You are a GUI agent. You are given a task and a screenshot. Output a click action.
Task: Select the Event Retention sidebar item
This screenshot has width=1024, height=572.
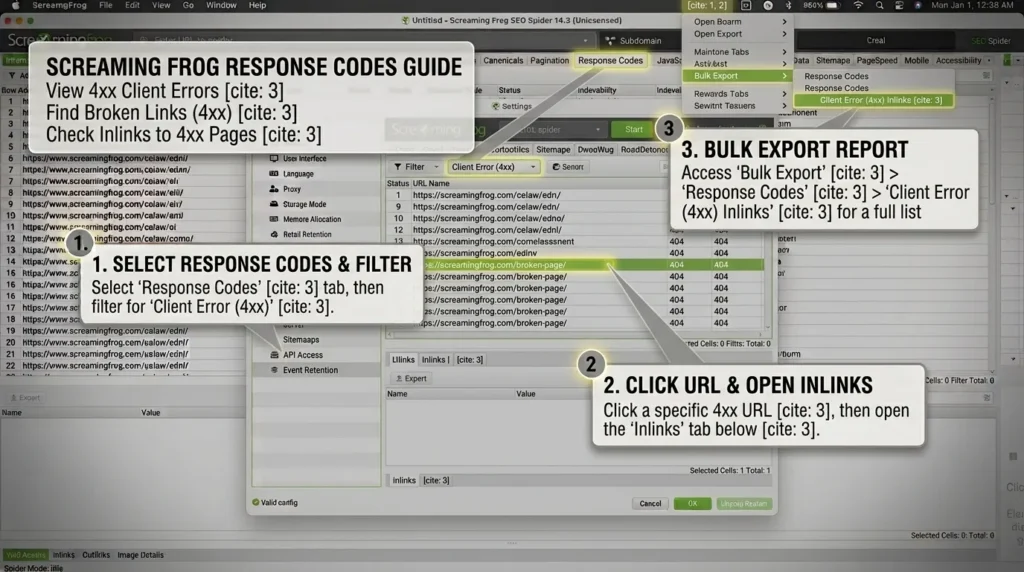pyautogui.click(x=316, y=370)
